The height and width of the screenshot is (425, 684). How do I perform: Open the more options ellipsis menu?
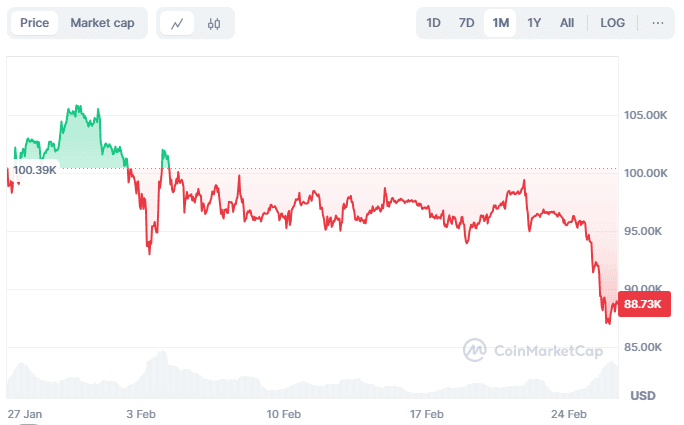(657, 23)
